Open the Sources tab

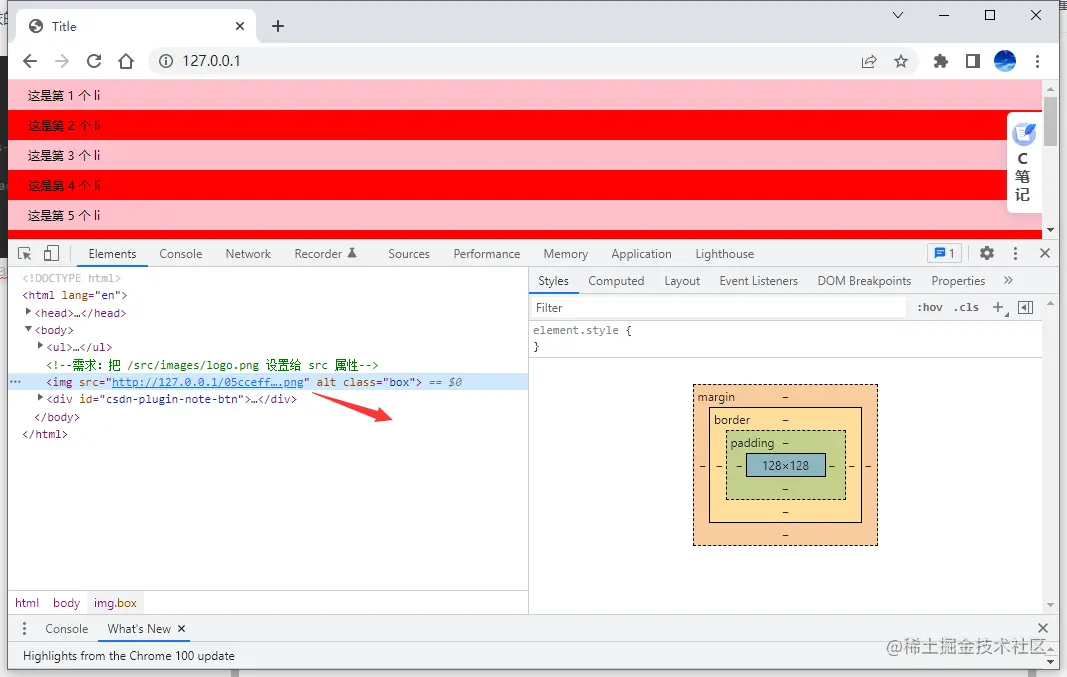[x=409, y=254]
